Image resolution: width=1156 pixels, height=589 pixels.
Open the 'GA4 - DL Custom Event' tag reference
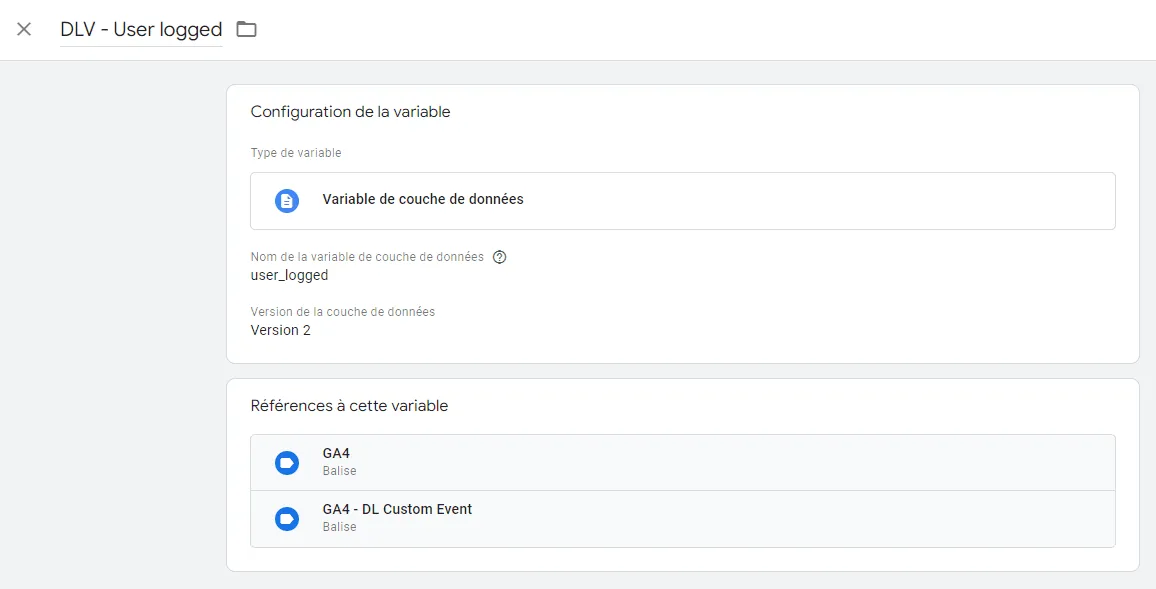click(x=683, y=519)
